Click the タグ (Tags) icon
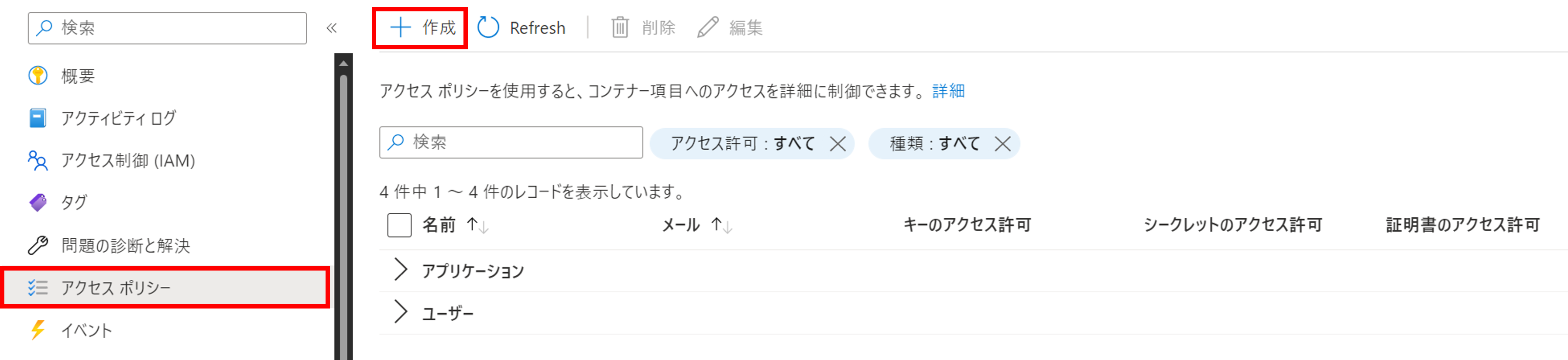The image size is (1568, 360). click(x=37, y=203)
